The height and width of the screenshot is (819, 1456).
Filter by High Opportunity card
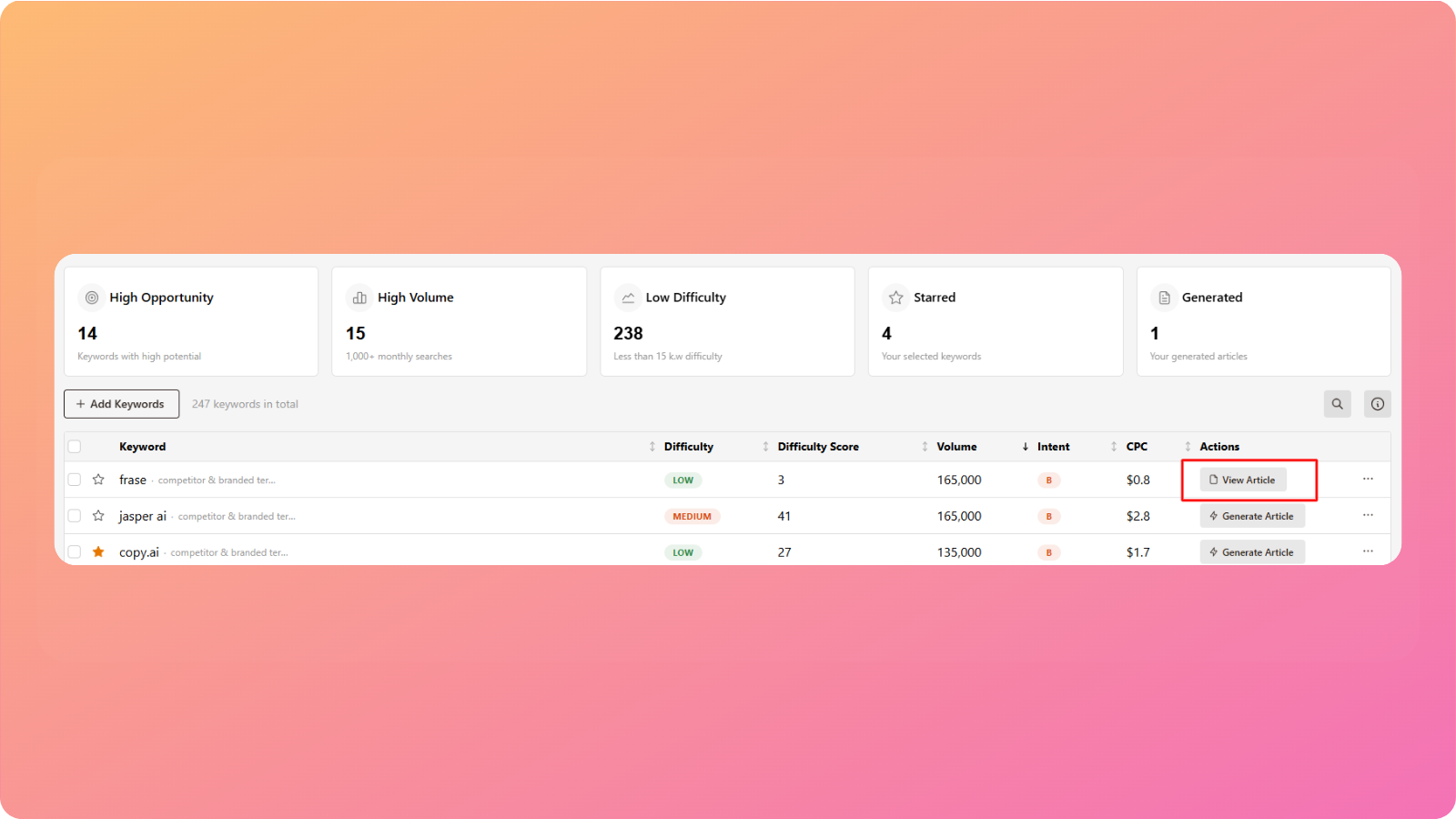point(191,321)
